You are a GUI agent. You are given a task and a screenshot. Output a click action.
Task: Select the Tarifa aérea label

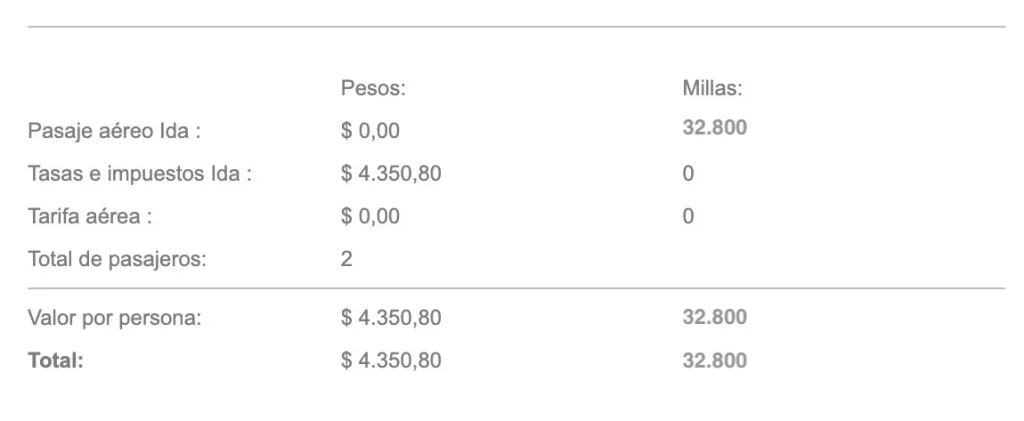[89, 217]
